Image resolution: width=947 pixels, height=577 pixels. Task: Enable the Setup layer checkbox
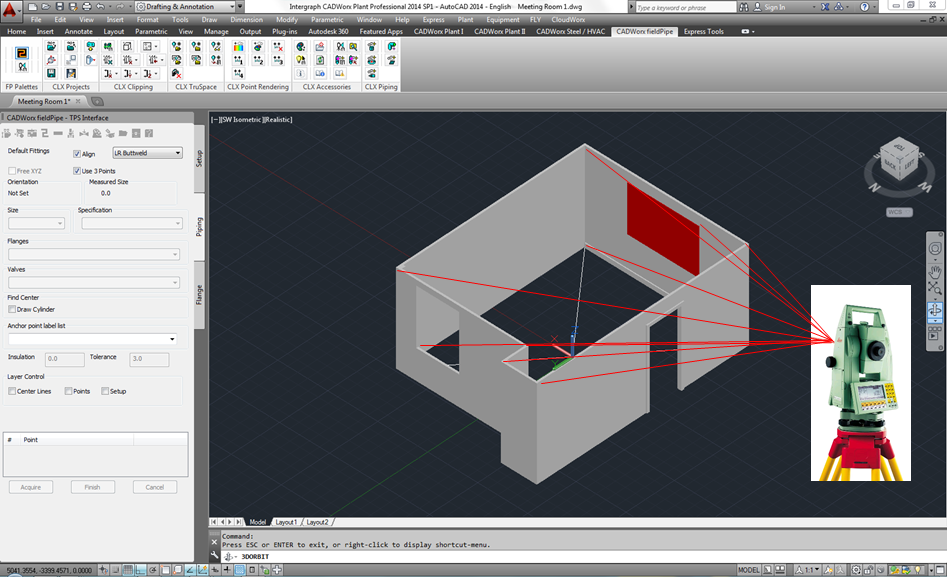tap(105, 392)
